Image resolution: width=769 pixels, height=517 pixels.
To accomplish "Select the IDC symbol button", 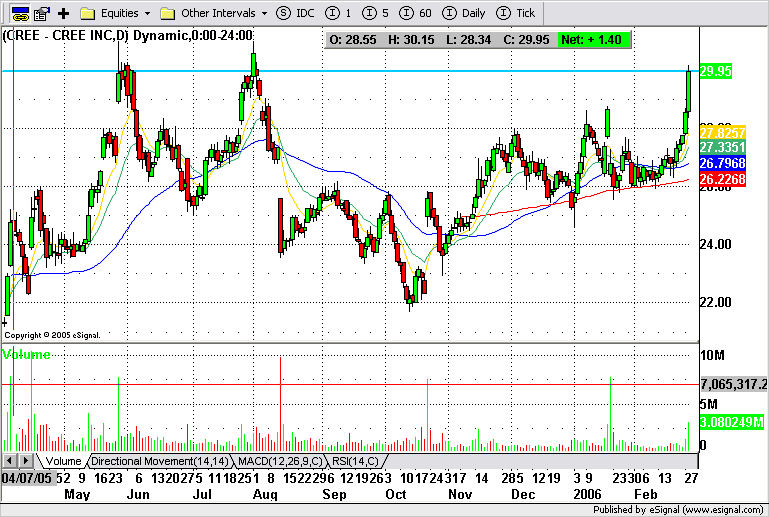I will pyautogui.click(x=295, y=13).
